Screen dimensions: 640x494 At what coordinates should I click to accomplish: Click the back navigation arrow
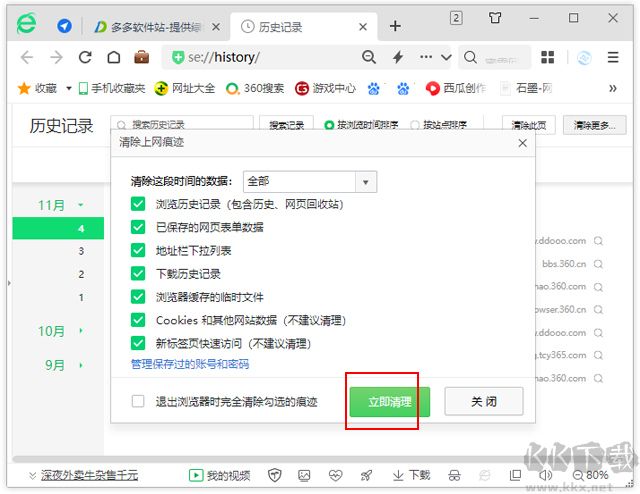click(27, 57)
